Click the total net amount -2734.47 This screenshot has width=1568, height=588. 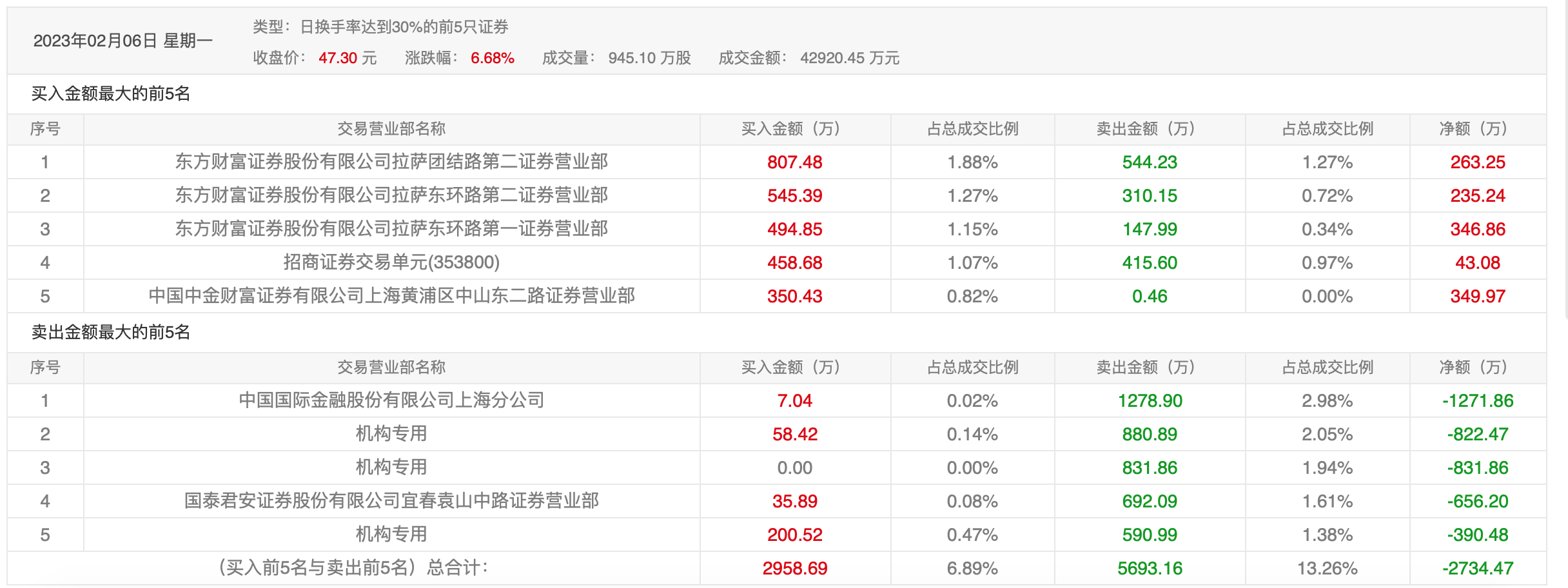pyautogui.click(x=1477, y=568)
